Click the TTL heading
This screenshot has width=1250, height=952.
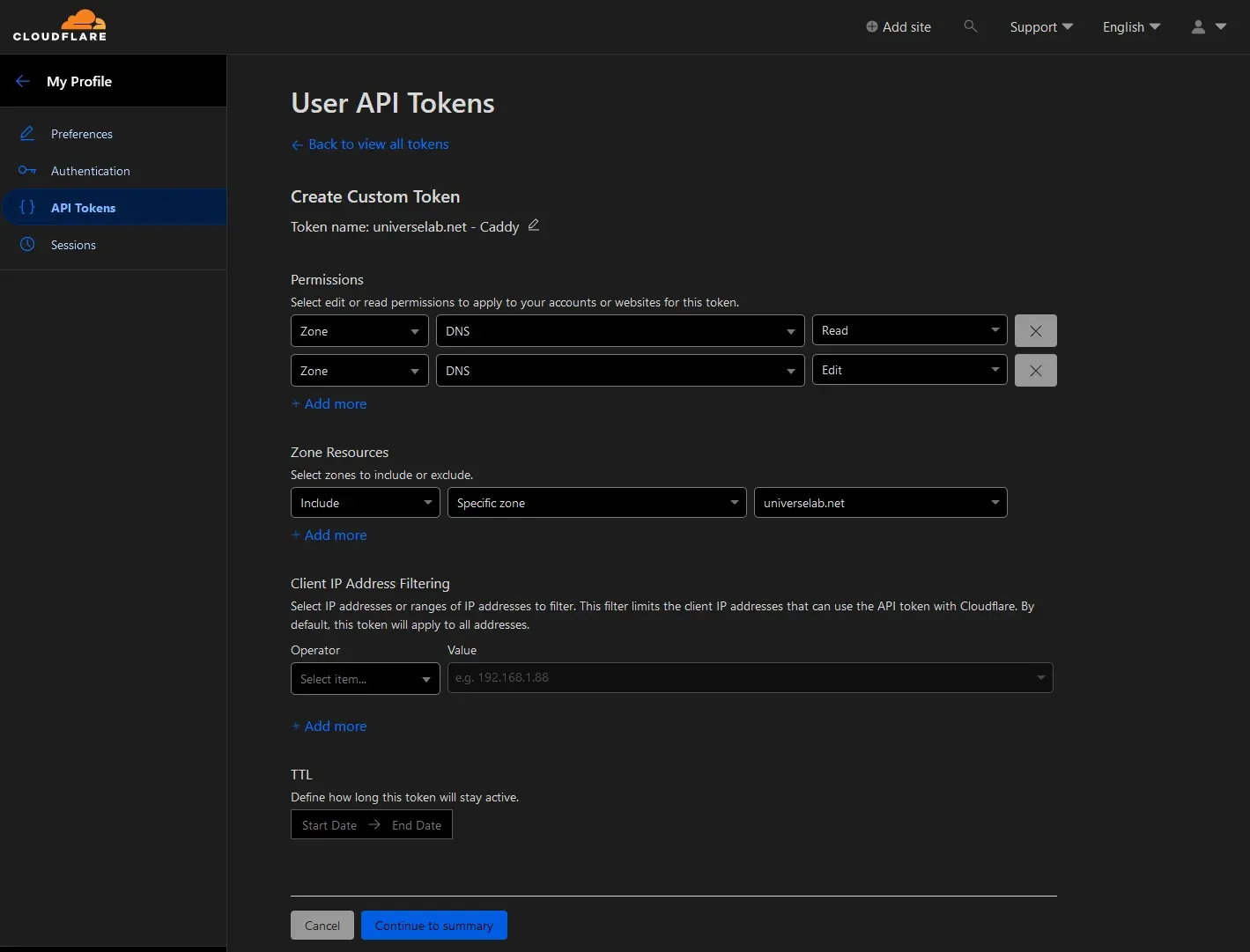coord(301,774)
